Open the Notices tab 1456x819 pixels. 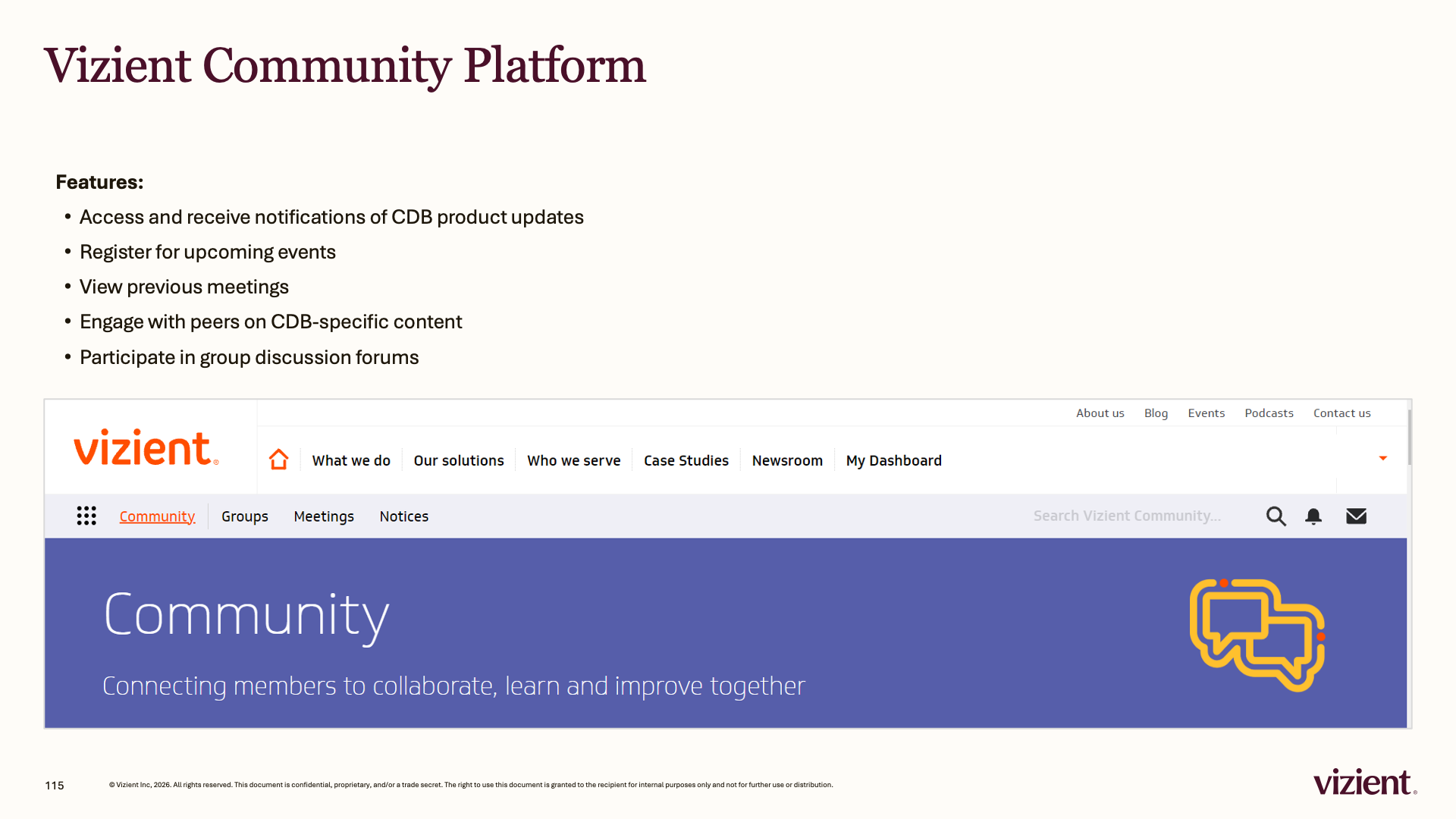point(404,516)
